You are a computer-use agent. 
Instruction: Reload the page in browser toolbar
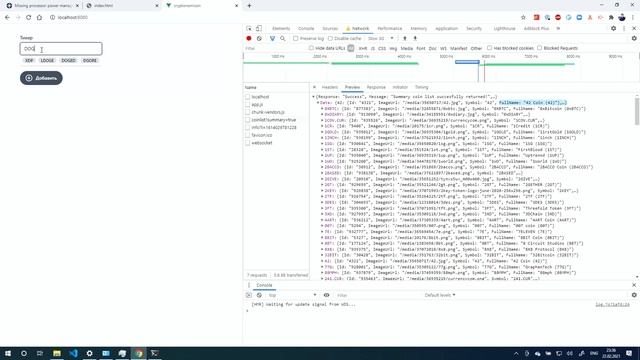click(x=29, y=18)
